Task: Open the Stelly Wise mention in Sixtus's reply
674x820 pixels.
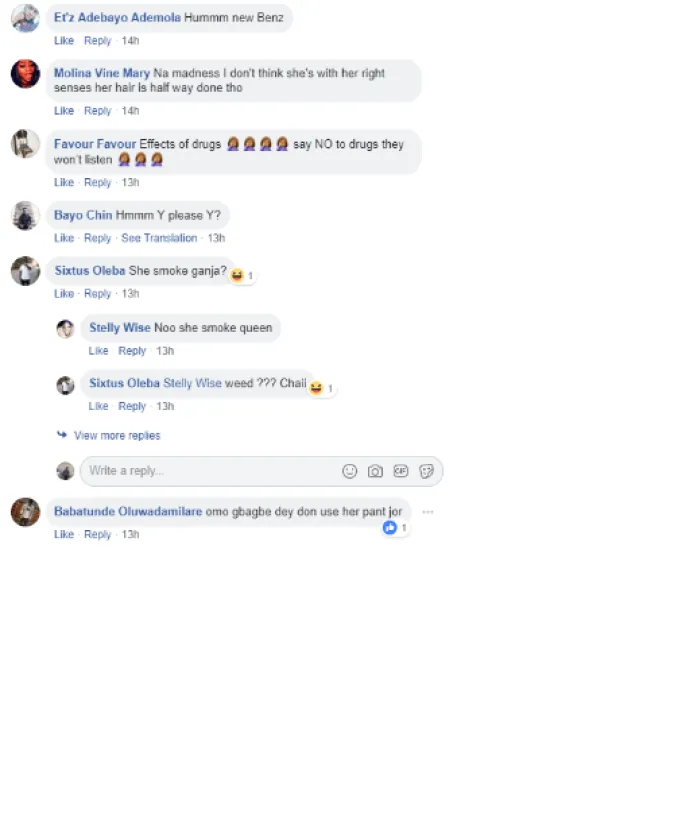Action: pos(192,383)
